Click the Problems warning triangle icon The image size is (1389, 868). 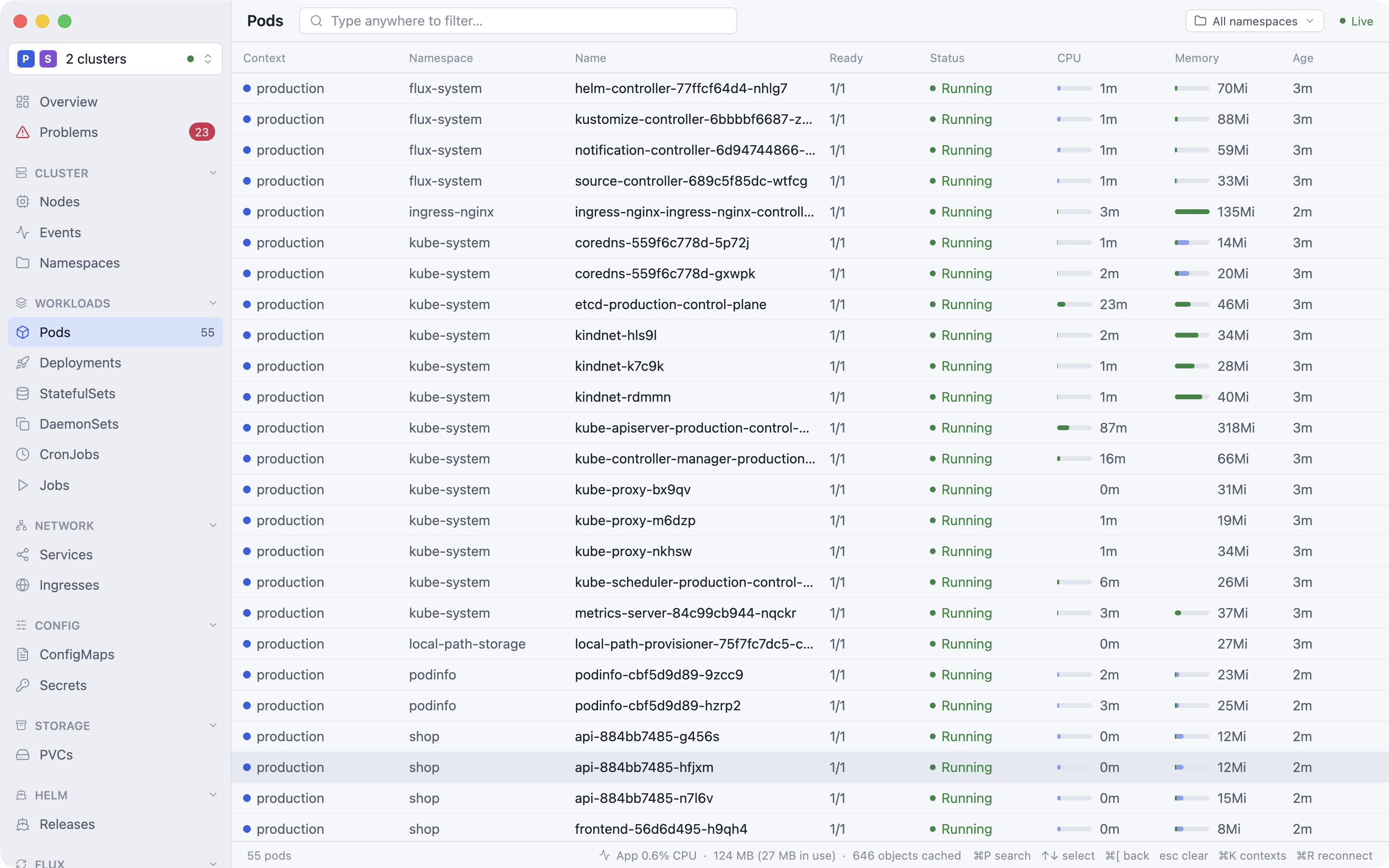click(22, 132)
